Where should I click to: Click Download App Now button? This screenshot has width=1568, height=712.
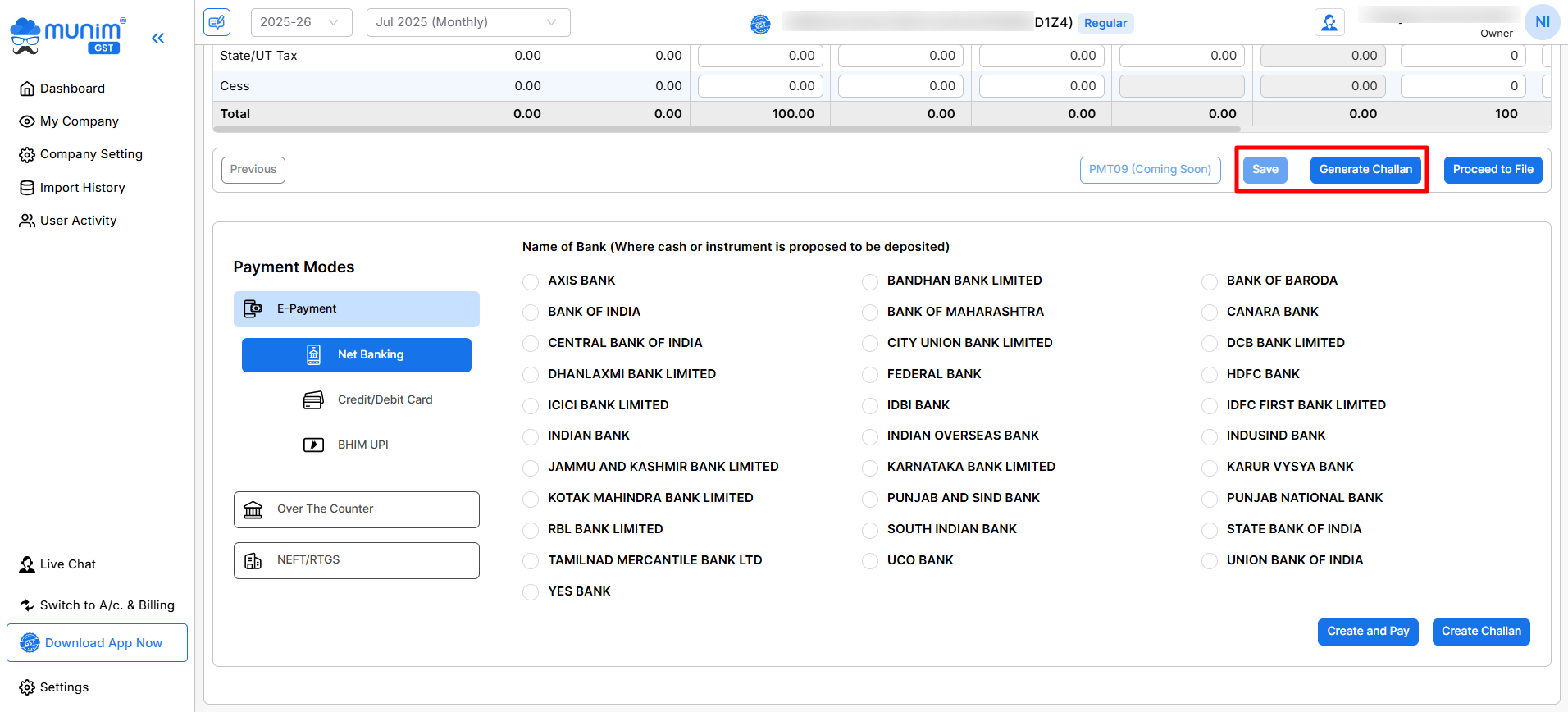pyautogui.click(x=97, y=643)
